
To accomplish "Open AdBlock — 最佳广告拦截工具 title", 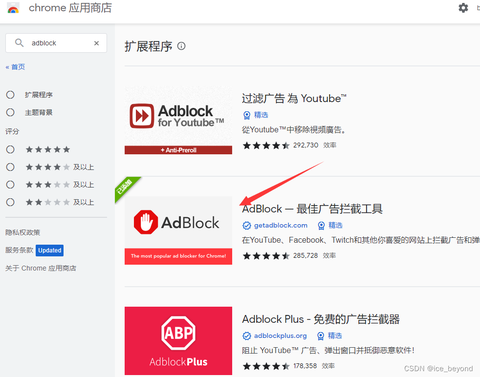I will click(x=312, y=209).
